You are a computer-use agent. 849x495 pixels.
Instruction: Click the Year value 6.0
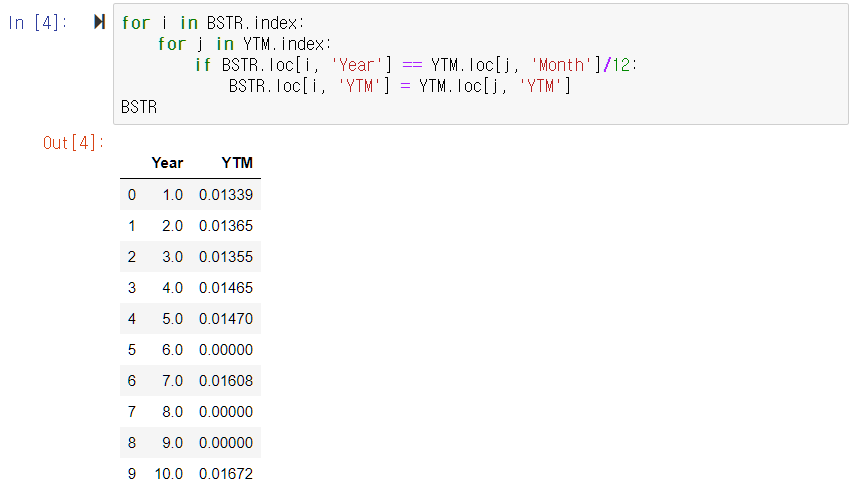[172, 350]
